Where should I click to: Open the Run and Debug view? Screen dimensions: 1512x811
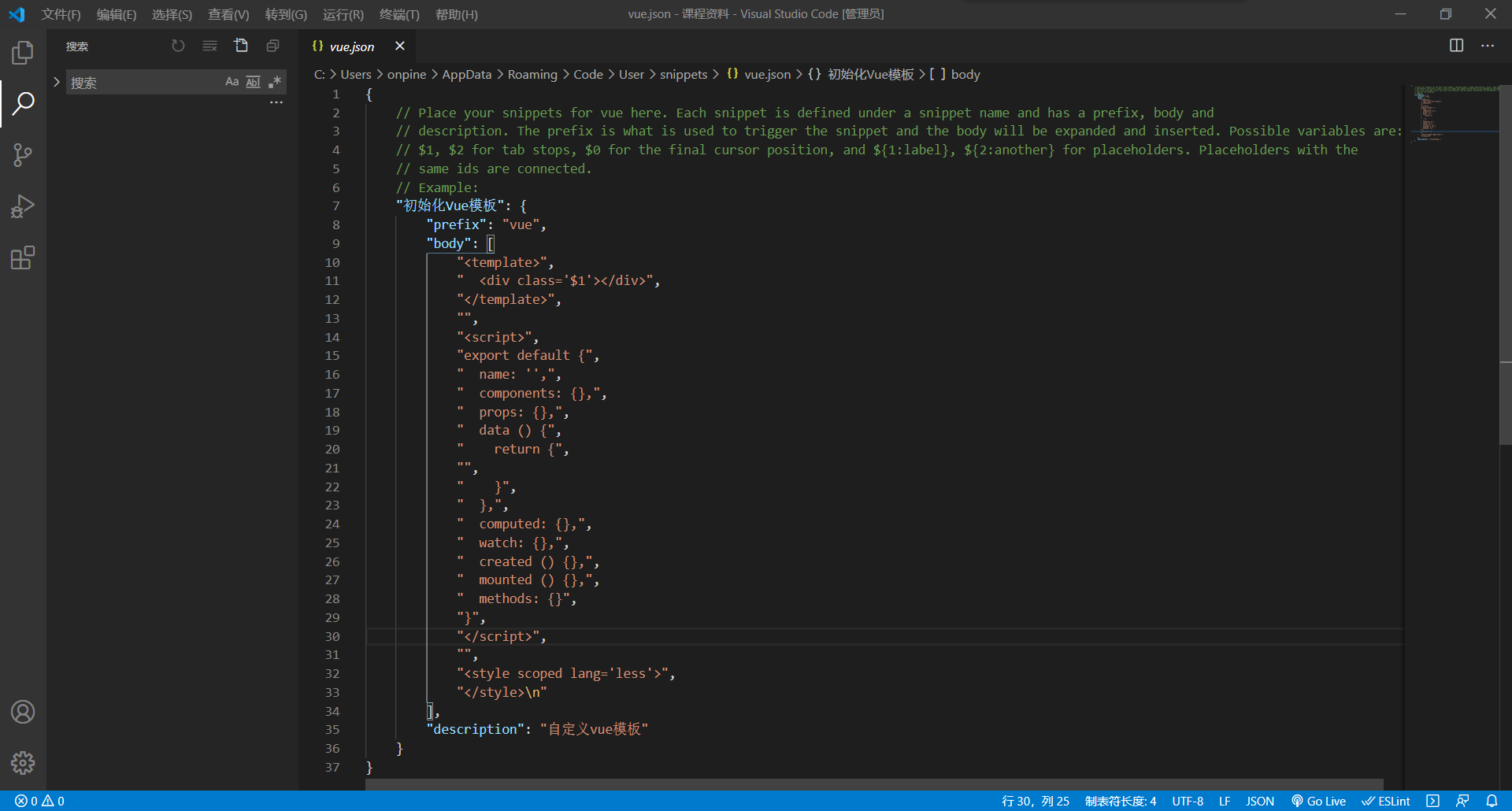pyautogui.click(x=23, y=206)
